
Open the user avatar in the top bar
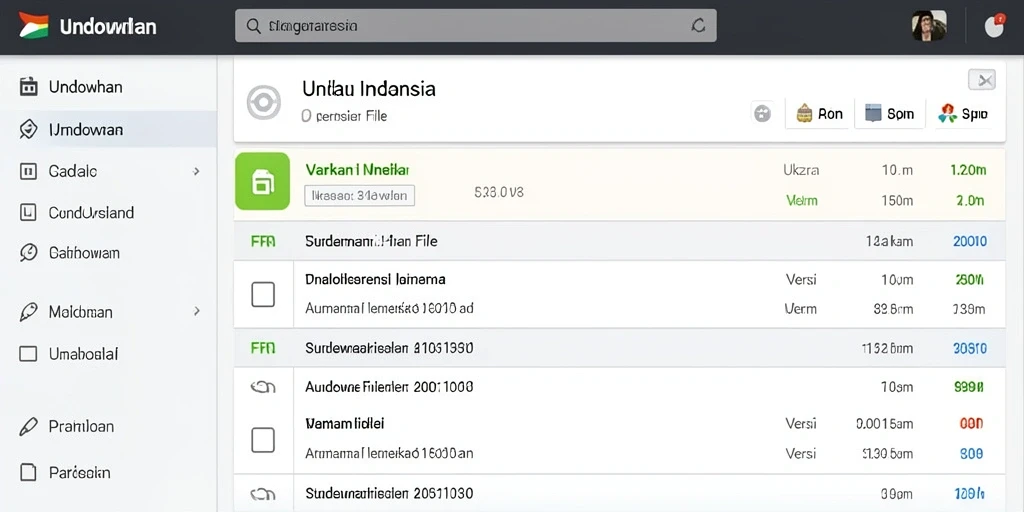929,26
